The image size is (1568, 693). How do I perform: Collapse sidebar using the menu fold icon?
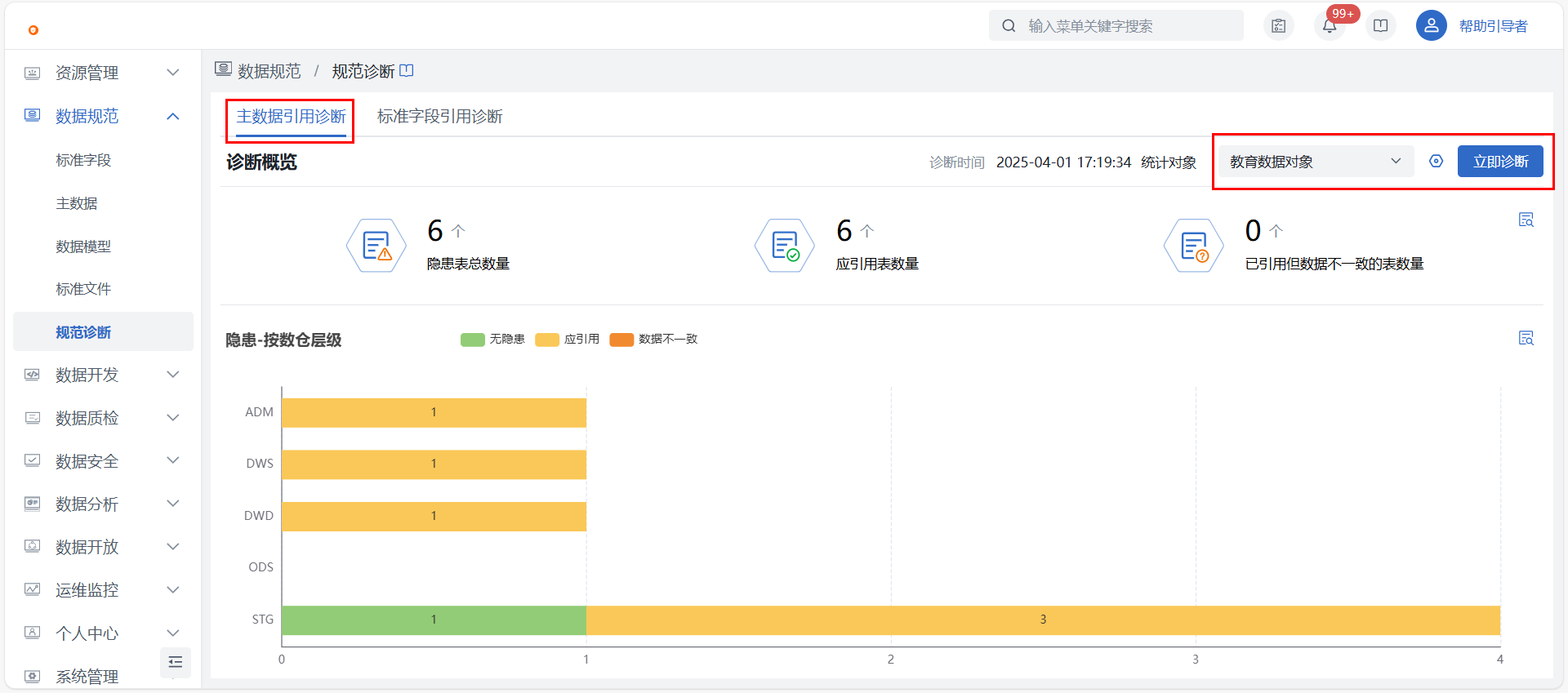[x=175, y=662]
